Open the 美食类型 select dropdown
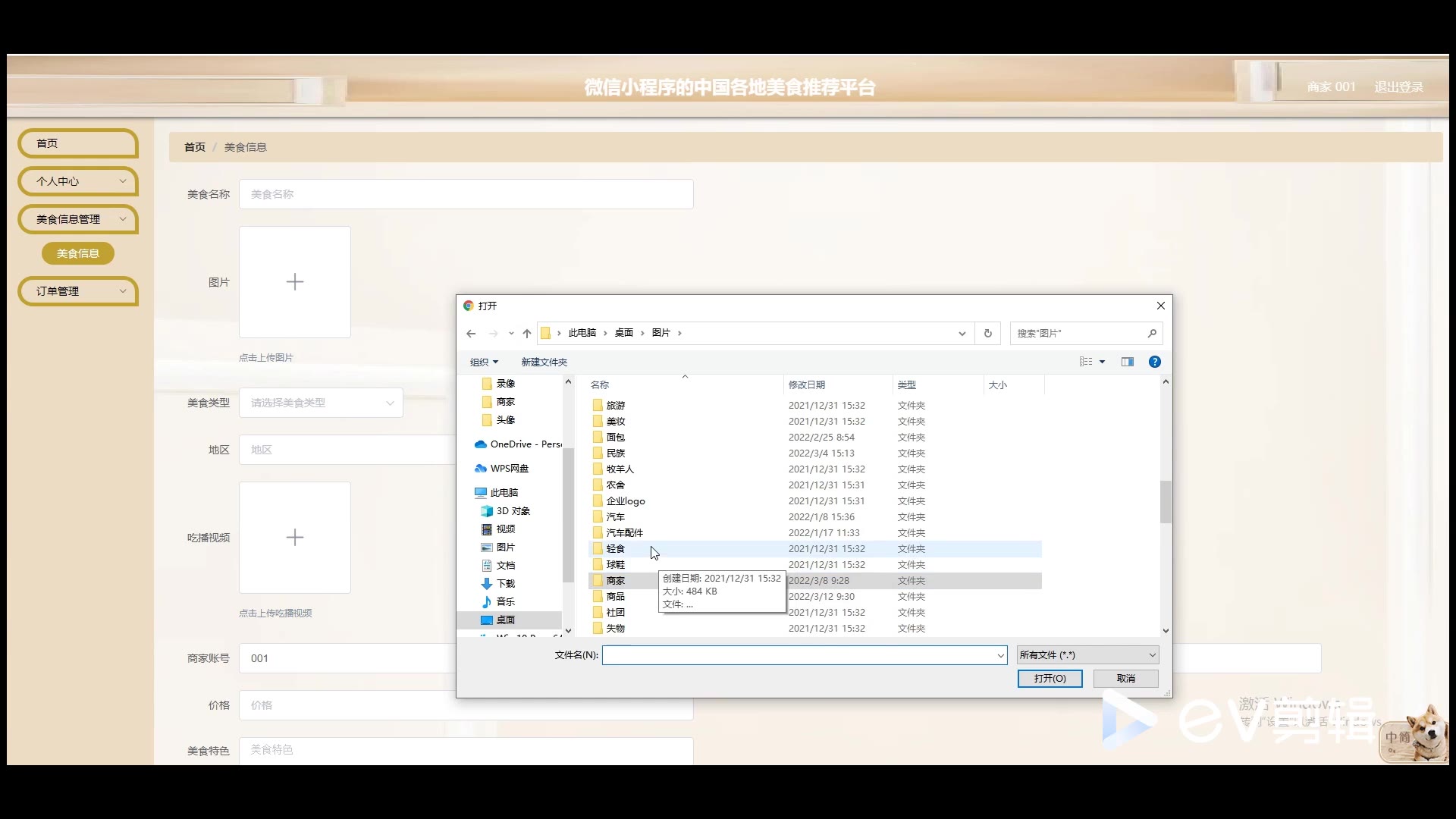1456x819 pixels. tap(321, 403)
